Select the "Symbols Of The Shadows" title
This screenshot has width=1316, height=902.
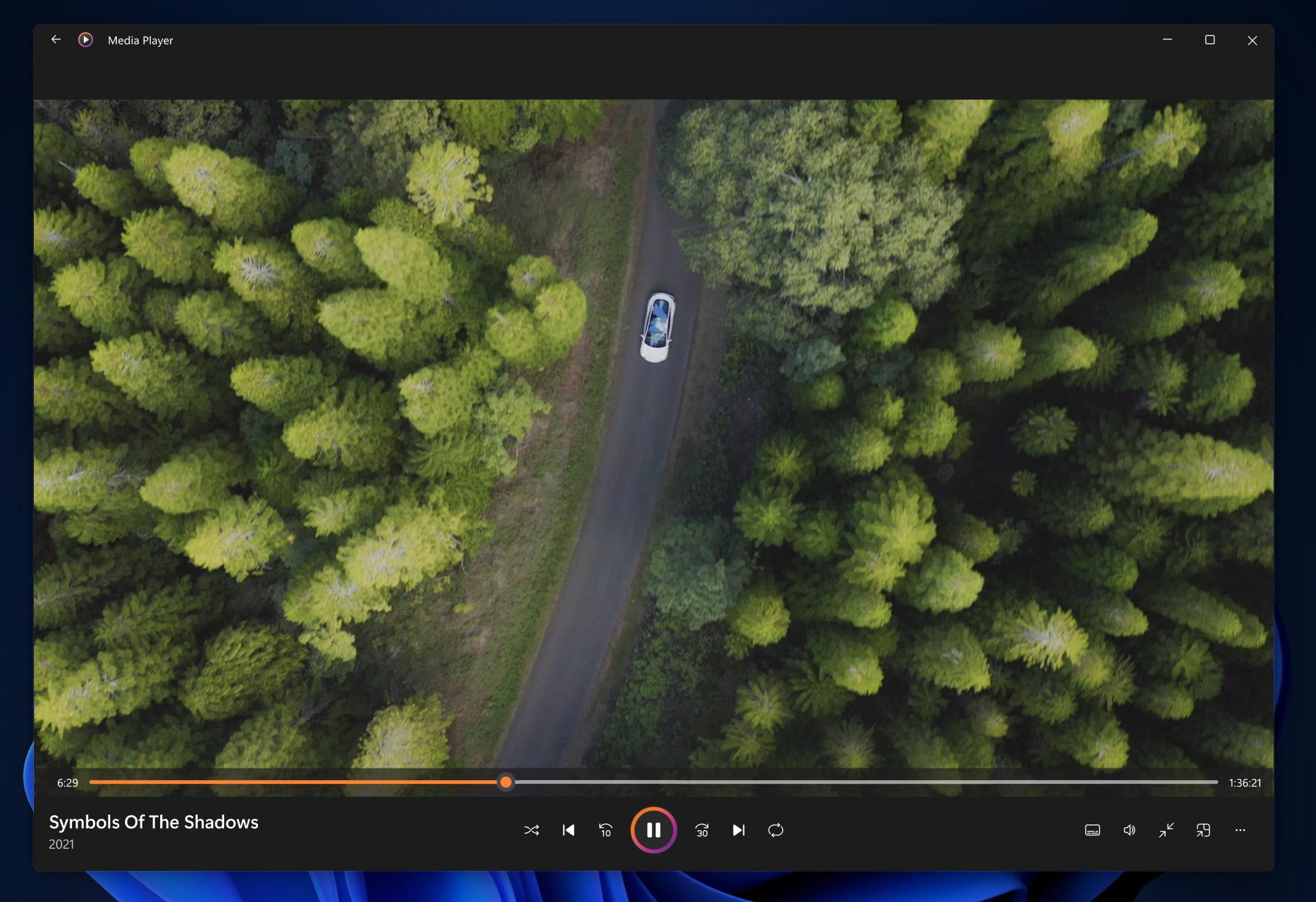click(153, 822)
